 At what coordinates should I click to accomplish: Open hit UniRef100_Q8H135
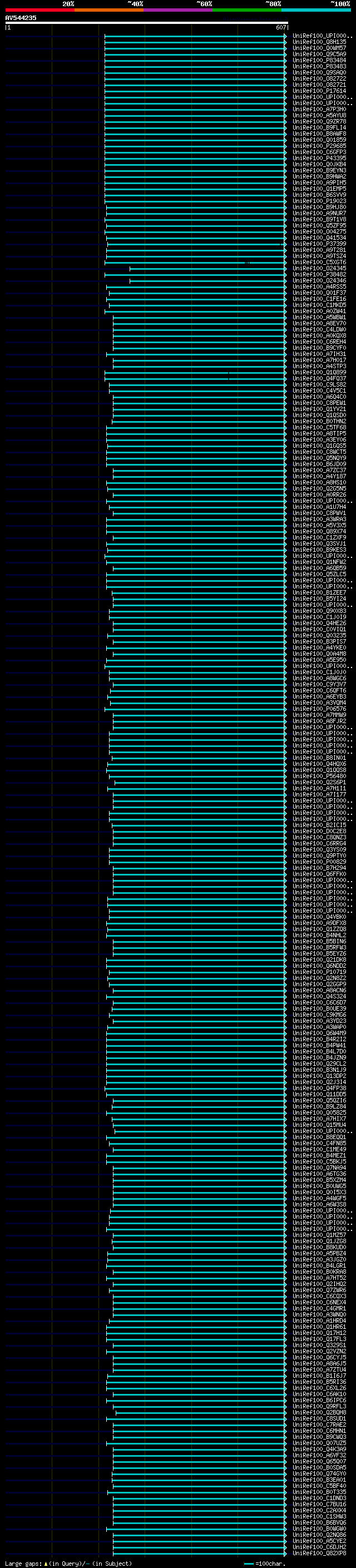point(319,42)
